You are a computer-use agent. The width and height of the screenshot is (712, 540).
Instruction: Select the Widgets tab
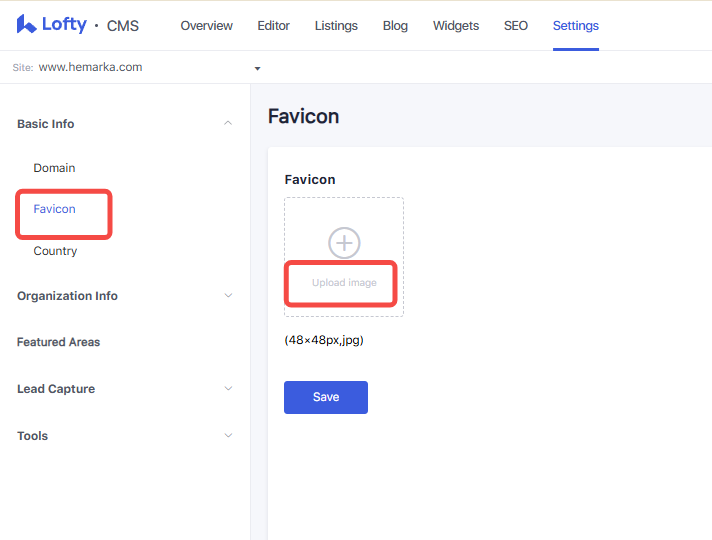456,26
